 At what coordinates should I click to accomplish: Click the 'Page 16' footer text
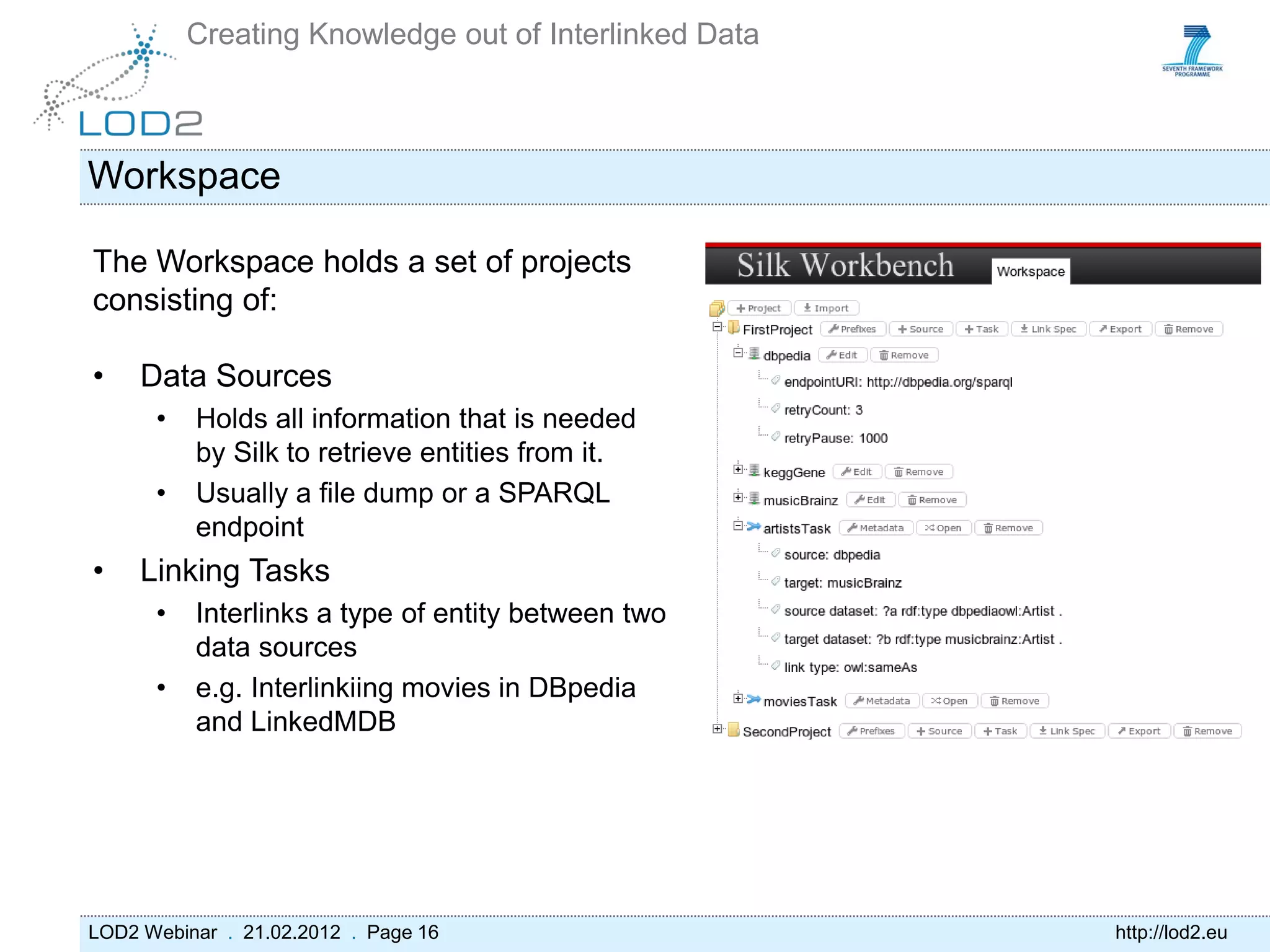coord(402,932)
